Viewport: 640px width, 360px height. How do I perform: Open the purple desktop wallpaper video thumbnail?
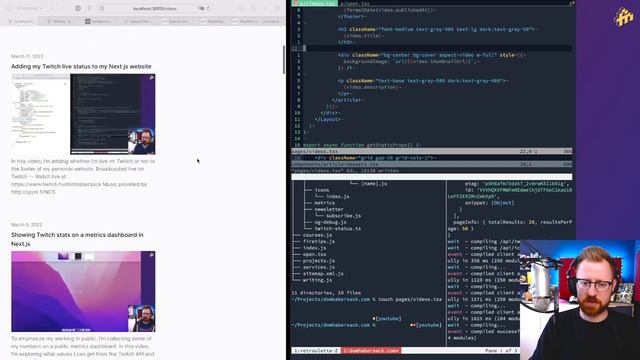pos(83,291)
